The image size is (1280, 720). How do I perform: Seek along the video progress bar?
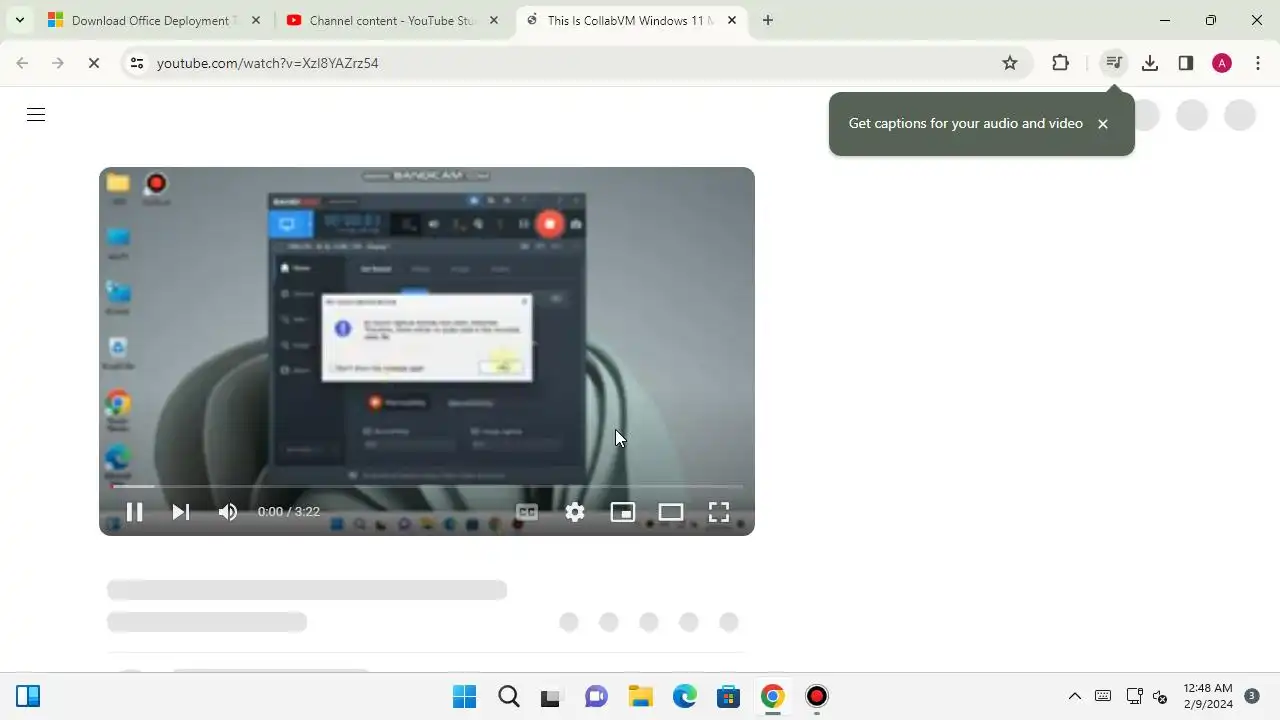tap(427, 487)
